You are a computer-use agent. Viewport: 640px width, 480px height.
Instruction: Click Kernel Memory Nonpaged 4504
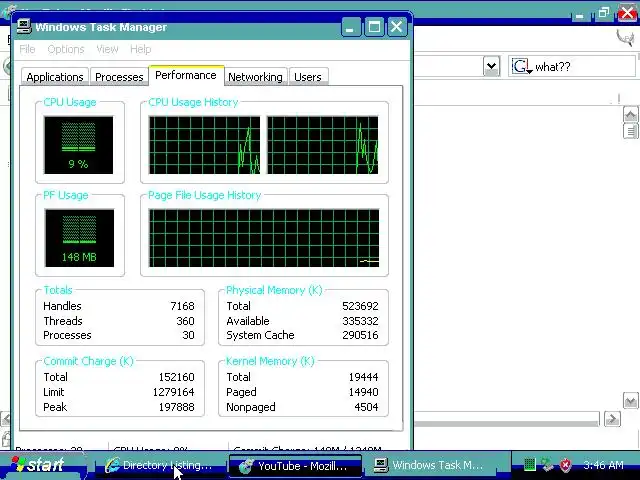[x=366, y=407]
